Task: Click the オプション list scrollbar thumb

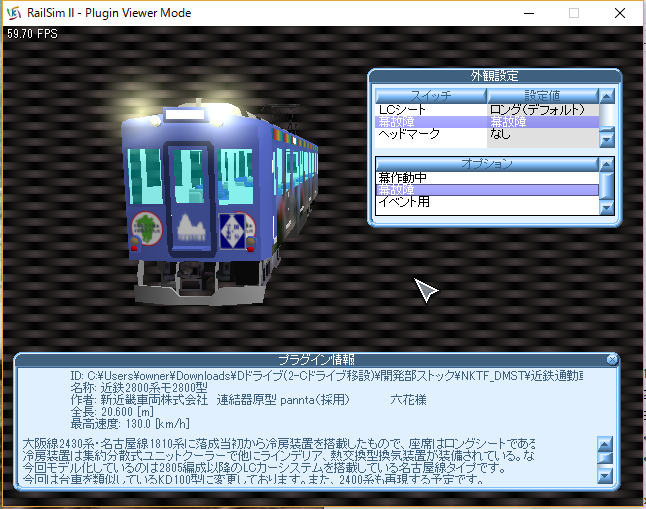Action: [606, 185]
